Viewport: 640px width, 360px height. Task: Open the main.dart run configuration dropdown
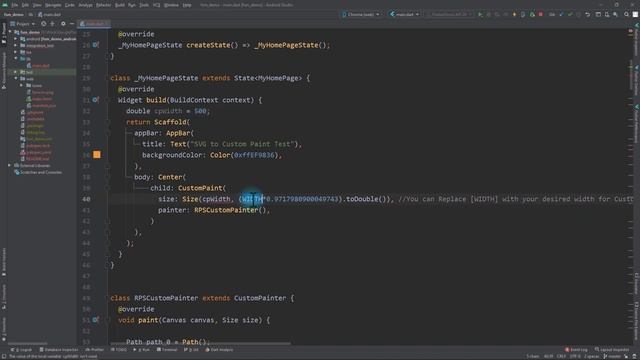coord(404,14)
